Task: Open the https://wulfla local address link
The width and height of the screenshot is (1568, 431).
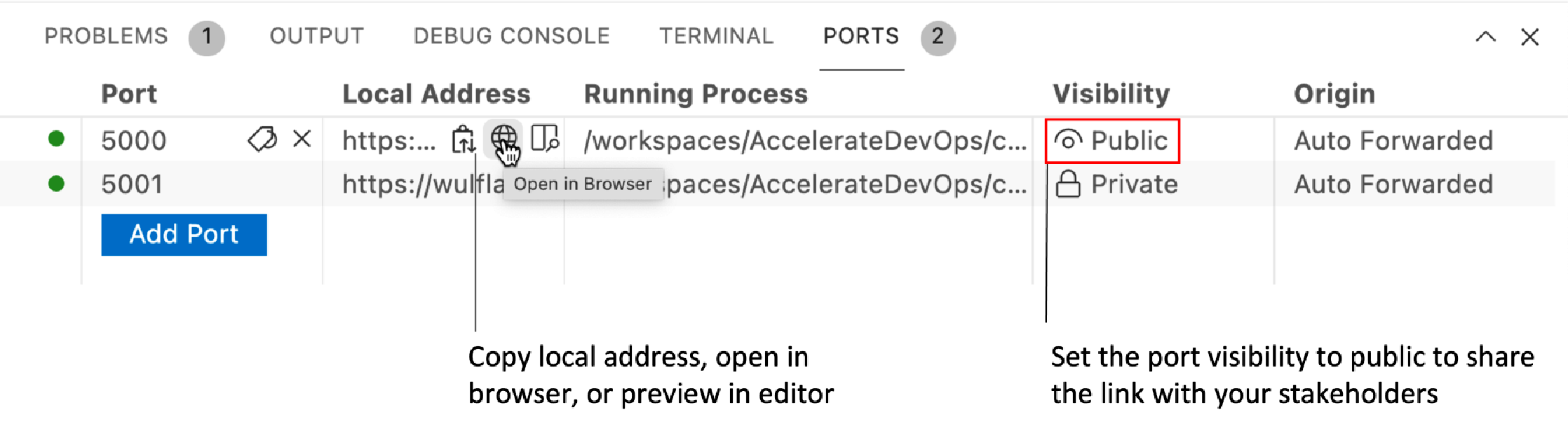Action: [x=424, y=184]
